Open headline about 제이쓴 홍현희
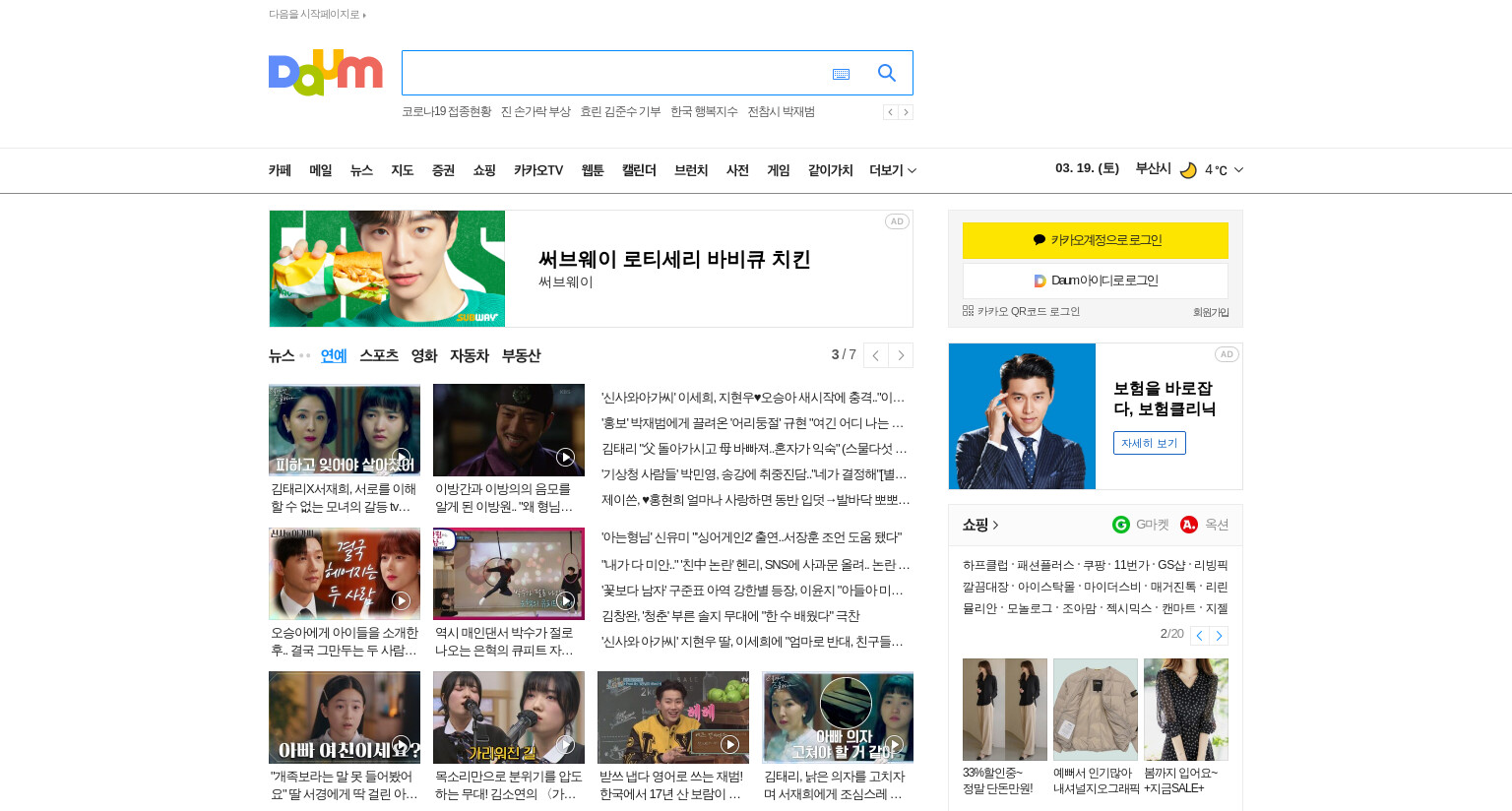The image size is (1512, 811). tap(756, 500)
